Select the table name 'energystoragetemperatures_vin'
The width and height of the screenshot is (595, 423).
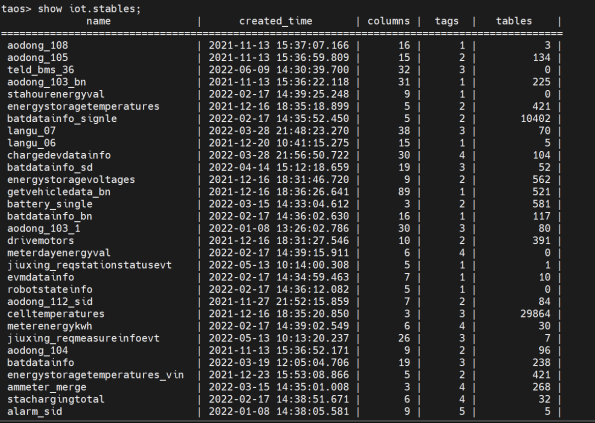coord(95,374)
